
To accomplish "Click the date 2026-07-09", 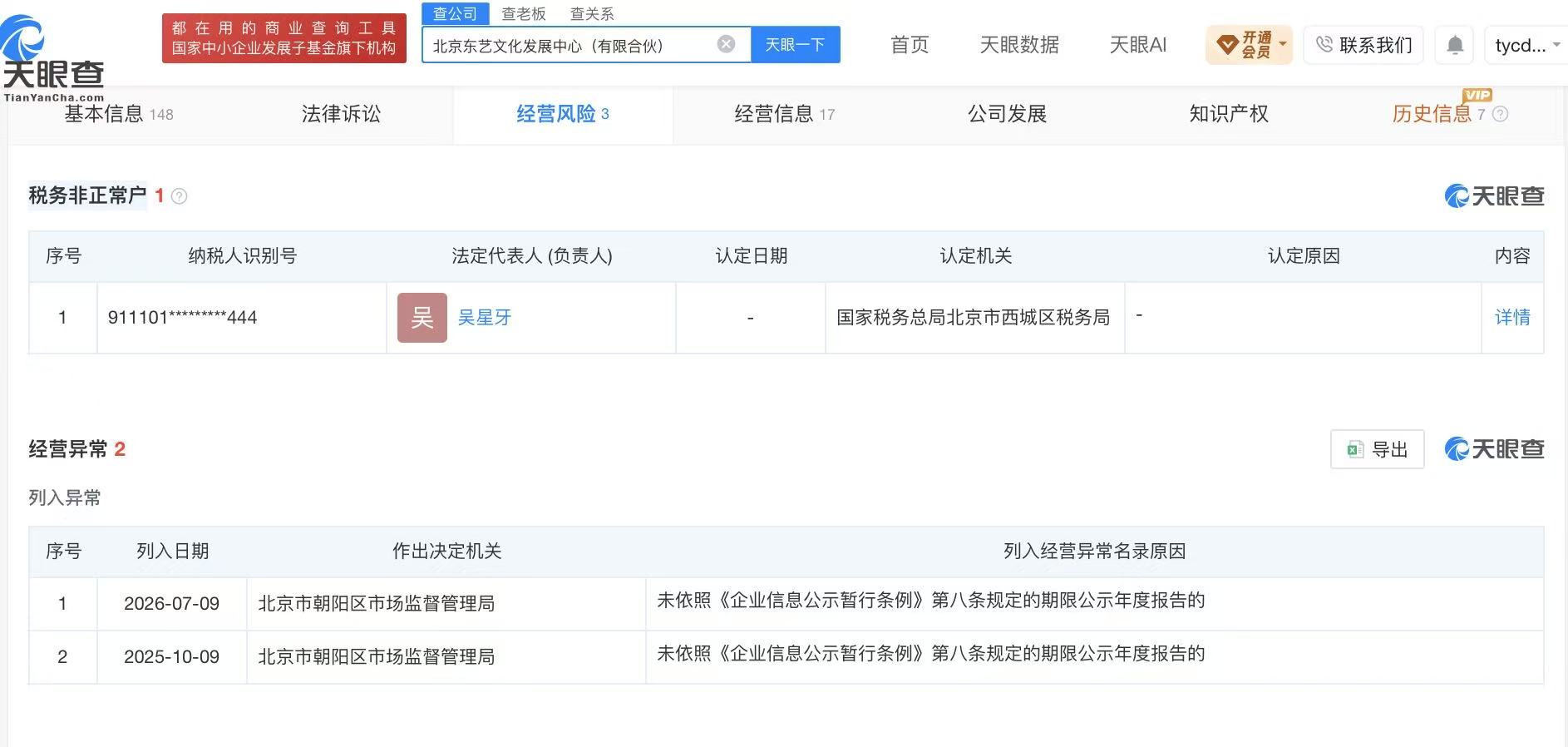I will coord(172,604).
